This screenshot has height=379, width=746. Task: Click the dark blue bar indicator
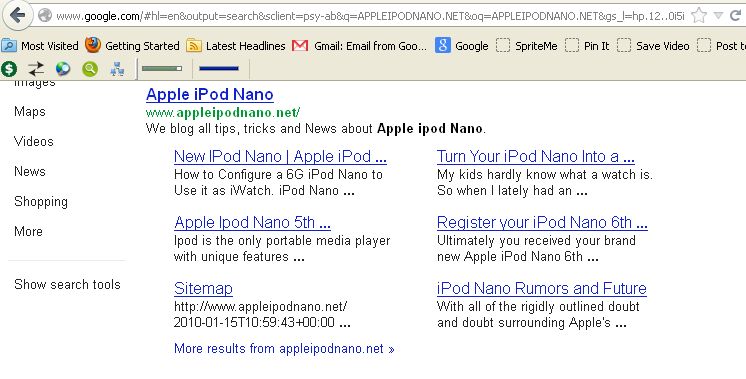[219, 69]
